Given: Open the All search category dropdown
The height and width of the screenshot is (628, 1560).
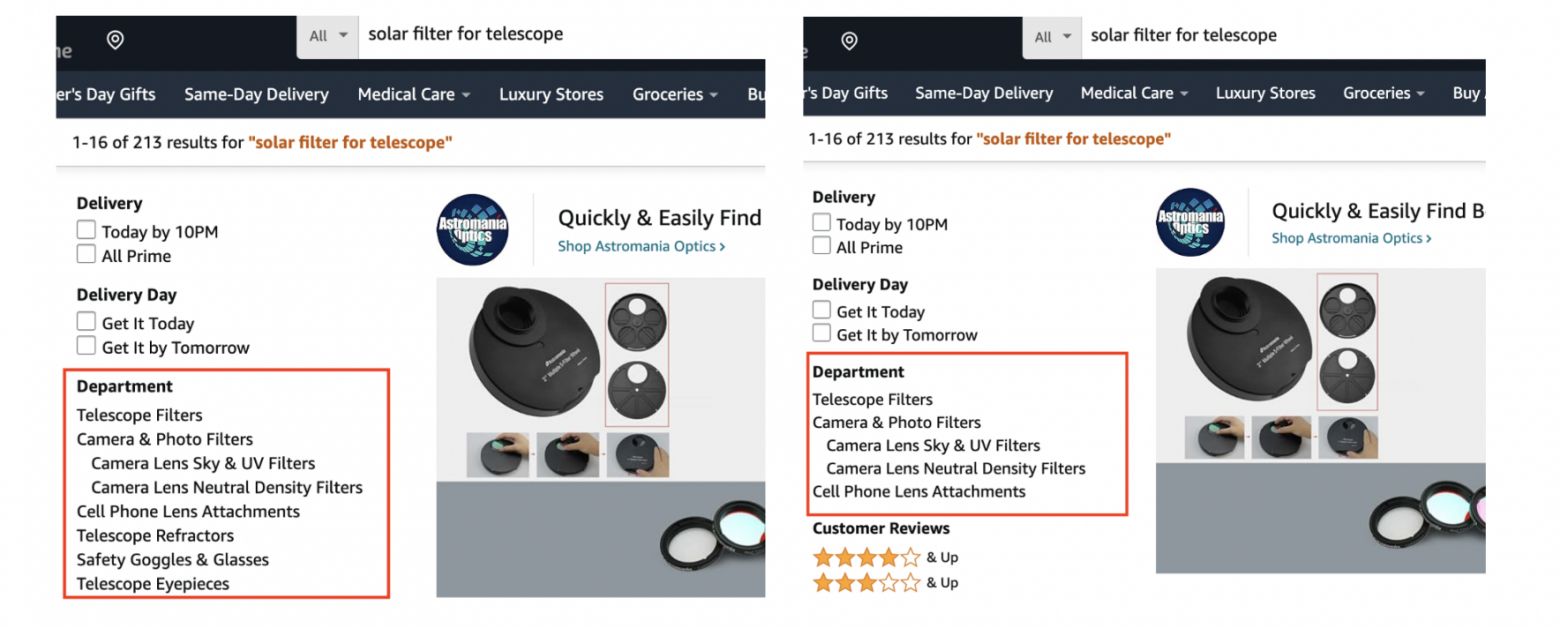Looking at the screenshot, I should pos(327,33).
